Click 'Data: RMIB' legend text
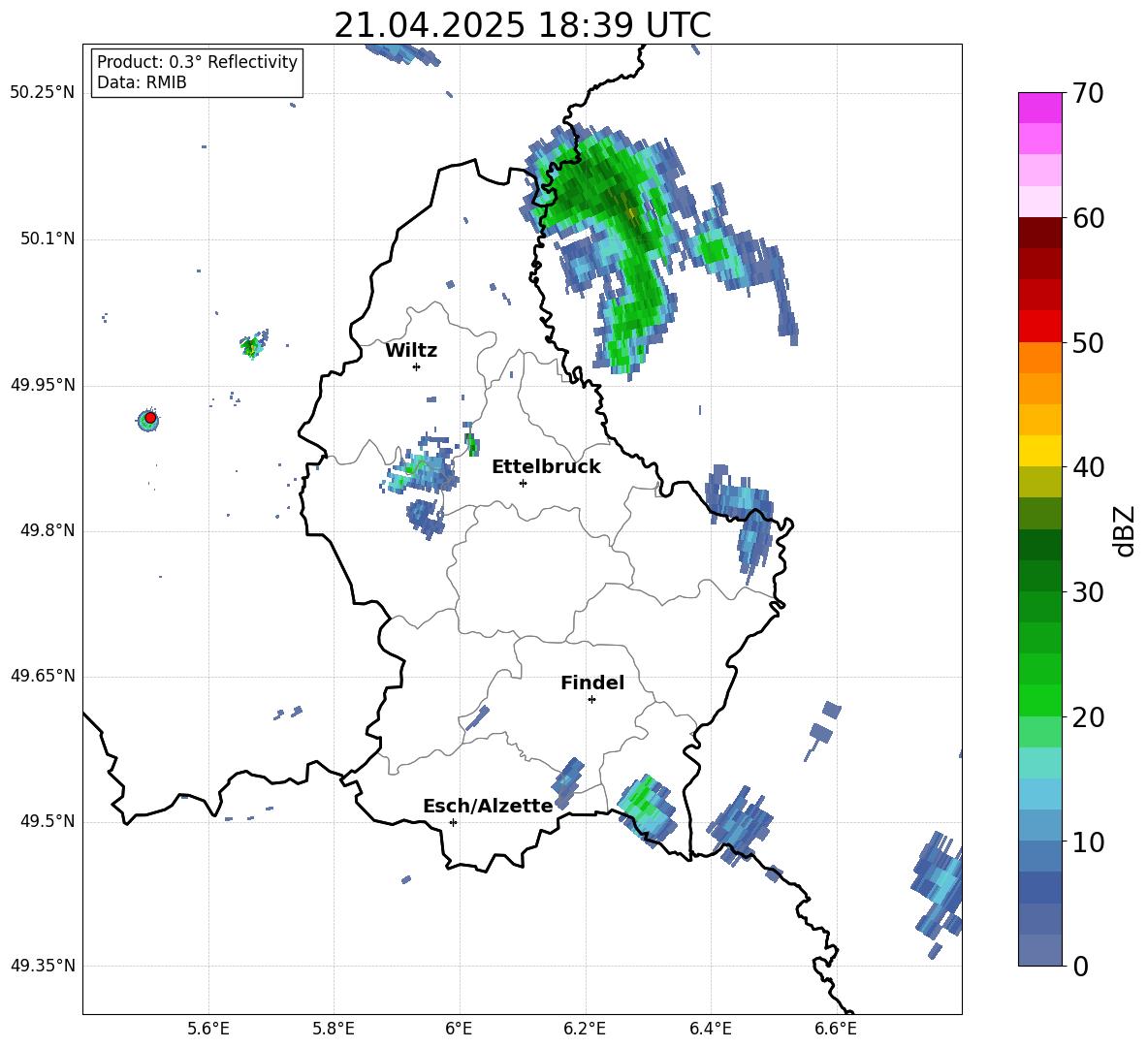Screen dimensions: 1148x1048 [142, 82]
